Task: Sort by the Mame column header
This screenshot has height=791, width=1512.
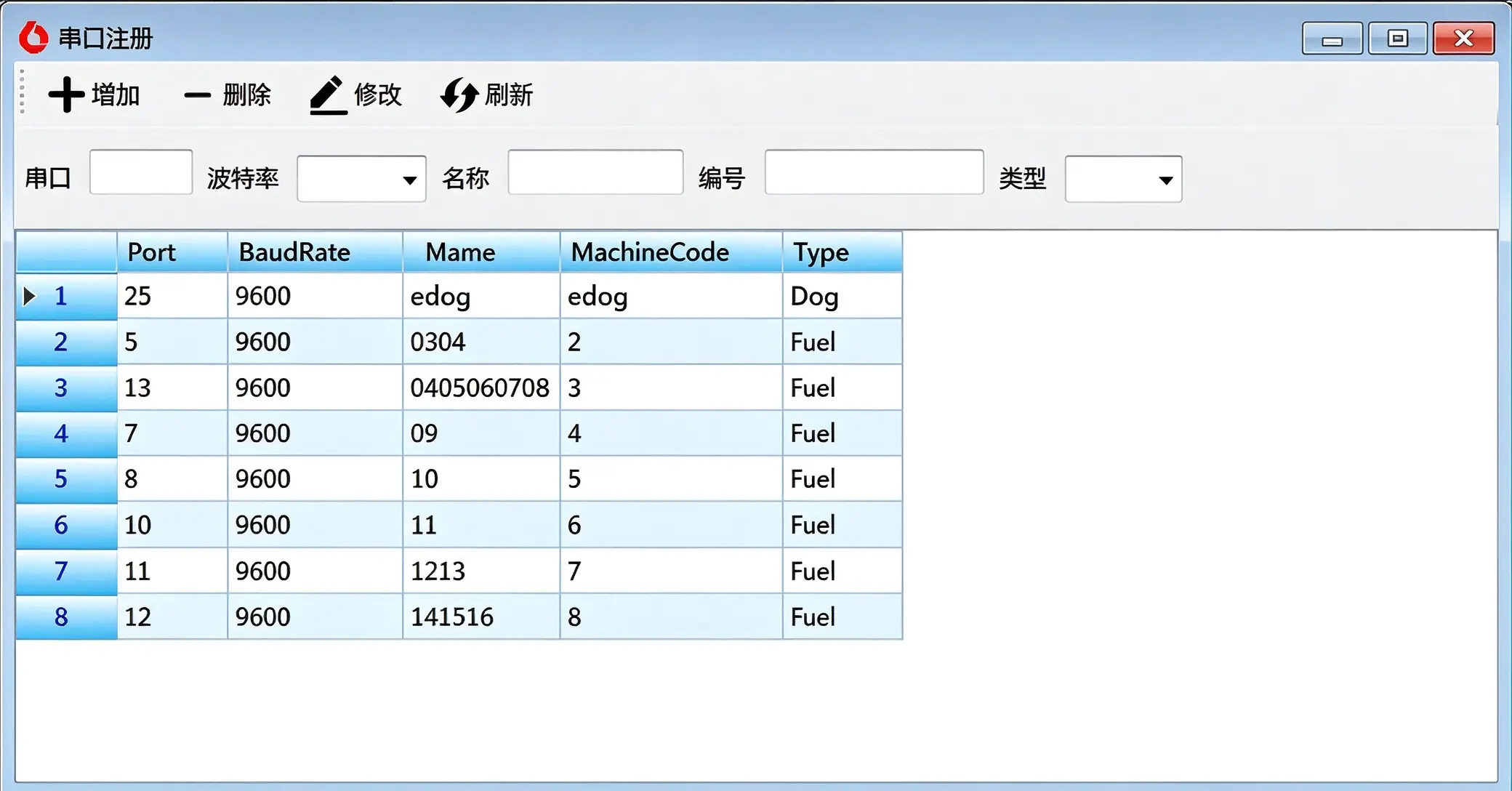Action: click(x=481, y=252)
